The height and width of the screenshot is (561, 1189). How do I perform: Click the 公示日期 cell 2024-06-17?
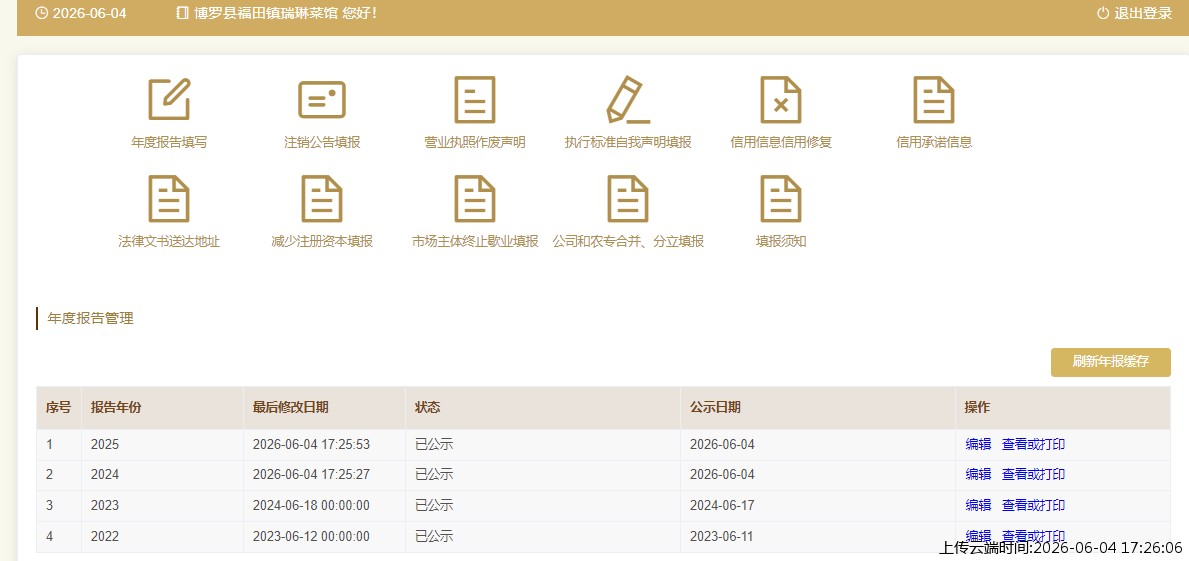point(722,506)
